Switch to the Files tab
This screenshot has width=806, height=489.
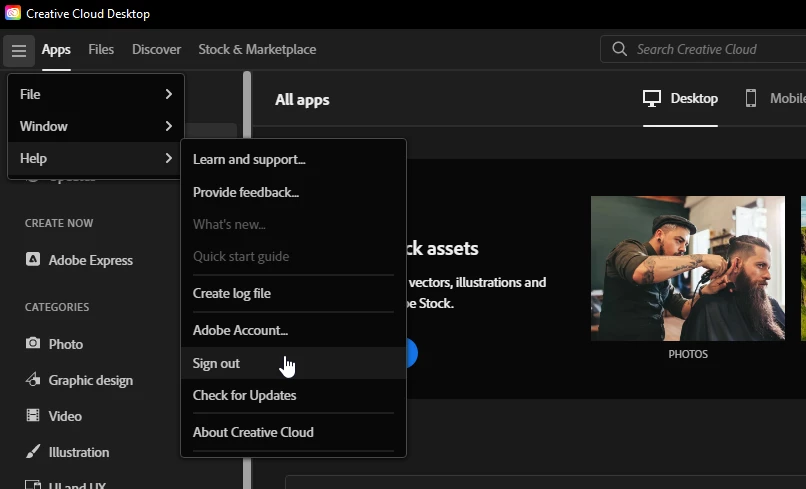click(101, 49)
